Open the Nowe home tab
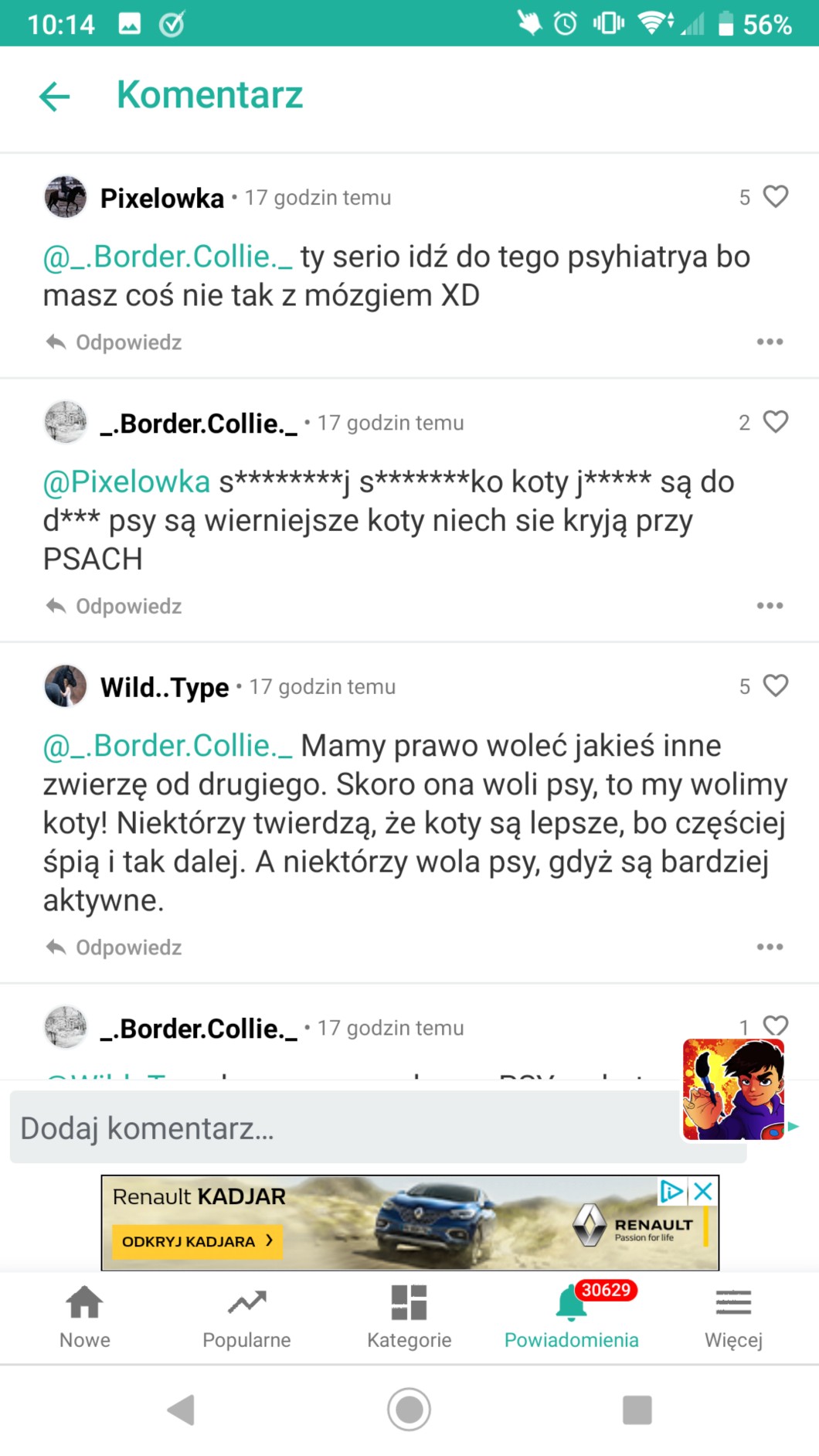This screenshot has width=819, height=1456. pos(85,1317)
